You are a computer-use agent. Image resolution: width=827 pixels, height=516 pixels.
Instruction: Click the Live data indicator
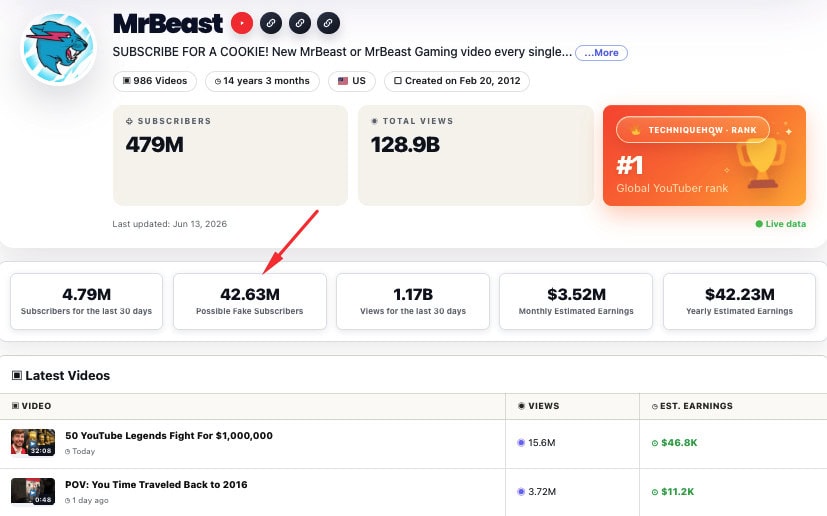coord(781,224)
